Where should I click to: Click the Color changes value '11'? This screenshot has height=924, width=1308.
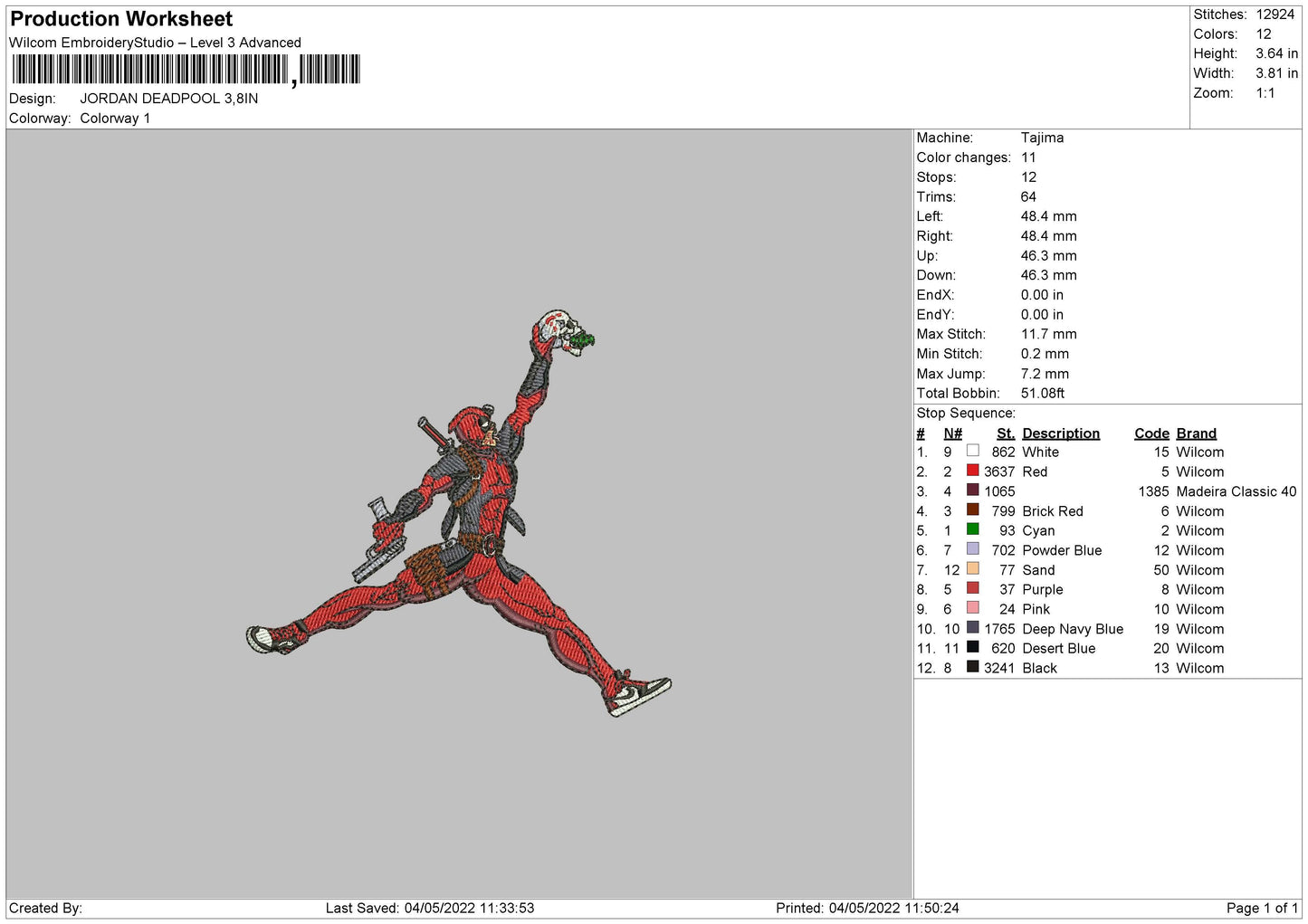click(x=1028, y=157)
